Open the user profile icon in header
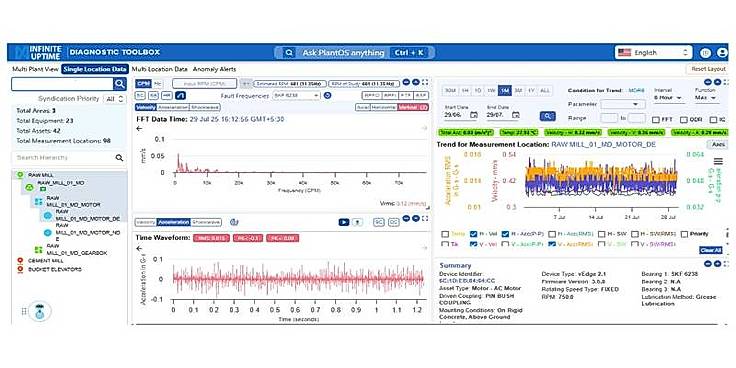736x368 pixels. 722,53
